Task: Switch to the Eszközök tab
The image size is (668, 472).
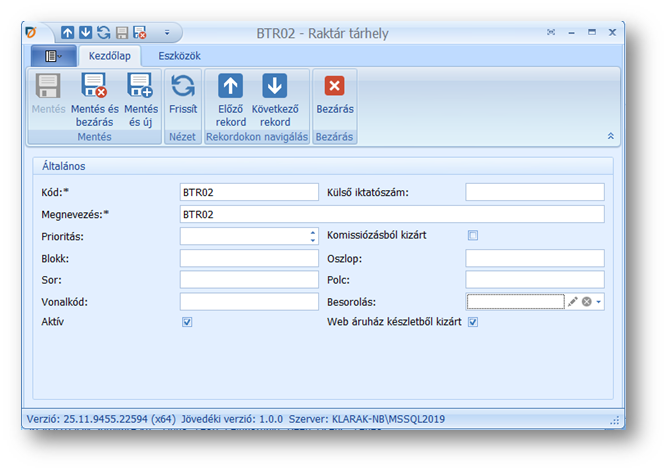Action: (179, 56)
